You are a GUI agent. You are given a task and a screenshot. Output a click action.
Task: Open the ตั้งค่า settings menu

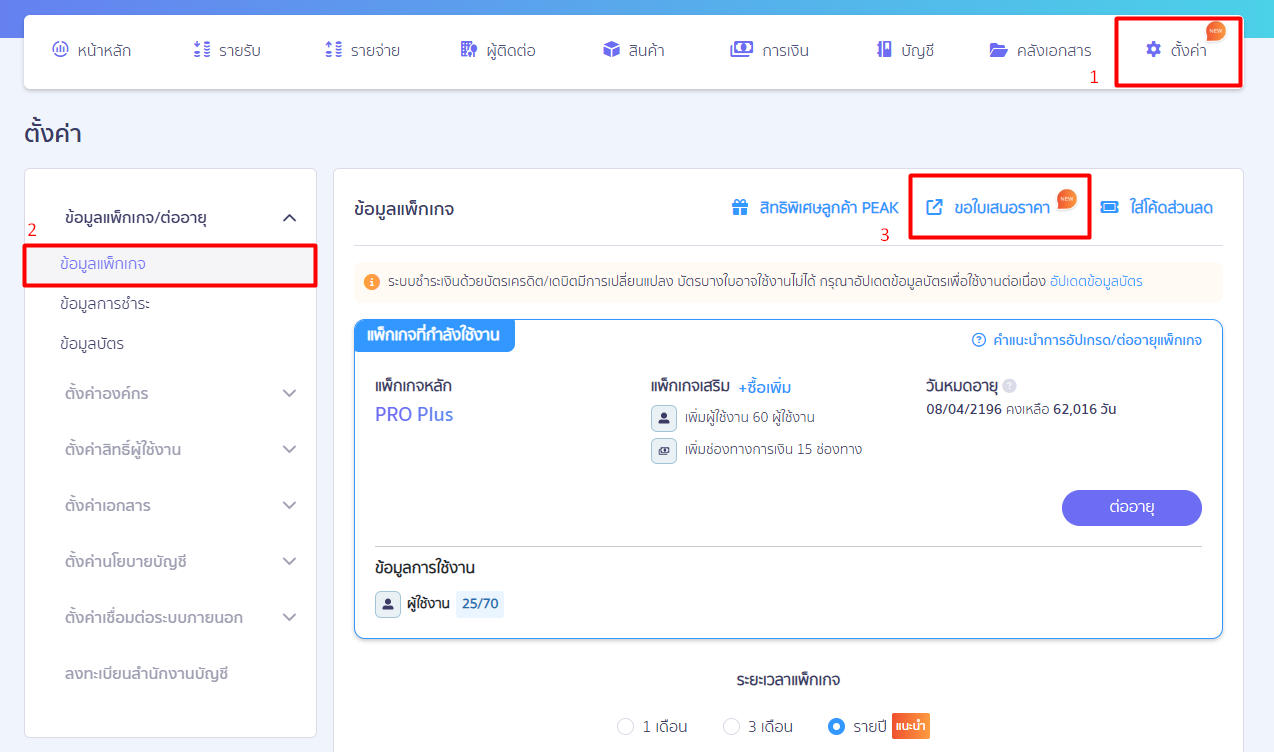(x=1176, y=50)
